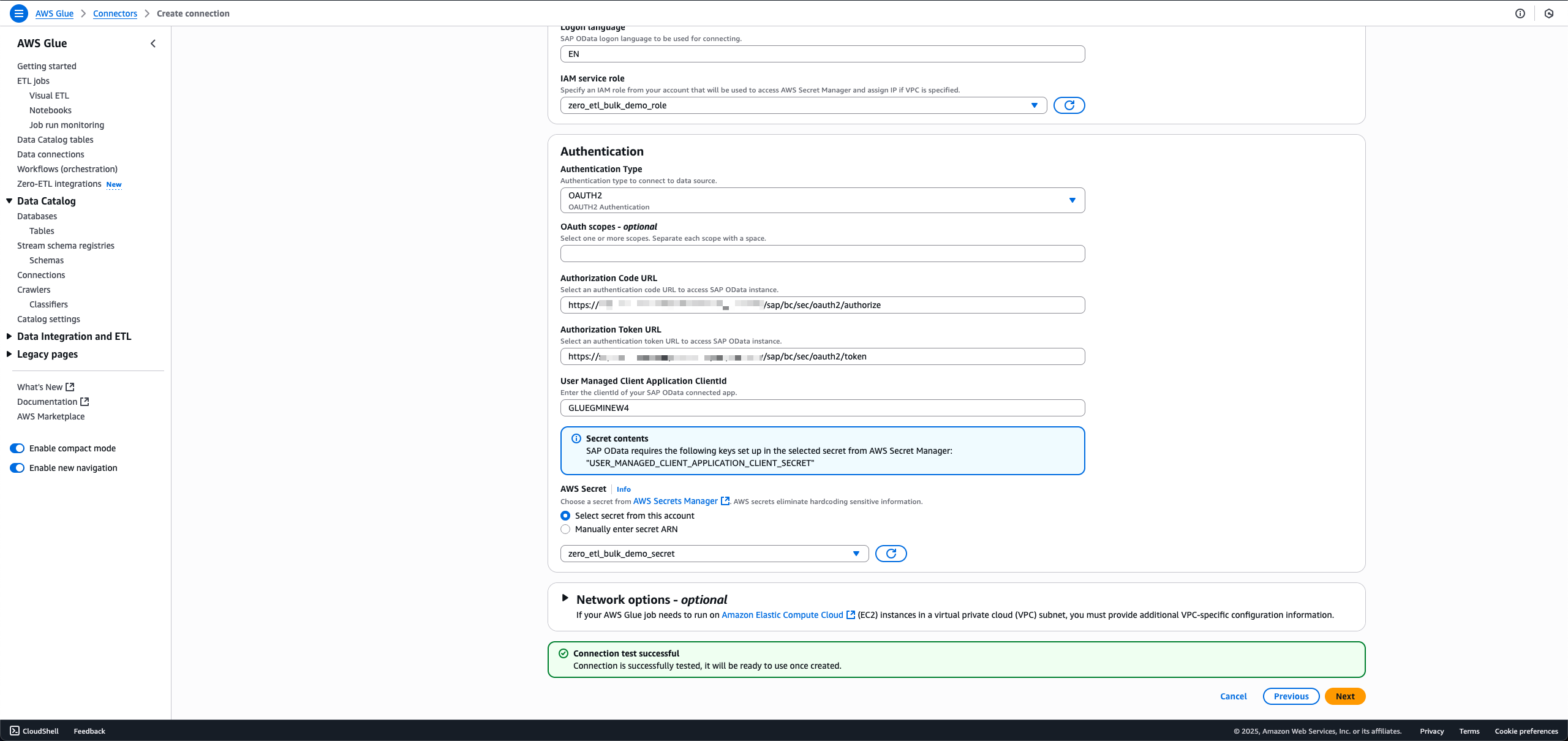
Task: Toggle Enable compact mode switch
Action: pos(17,448)
